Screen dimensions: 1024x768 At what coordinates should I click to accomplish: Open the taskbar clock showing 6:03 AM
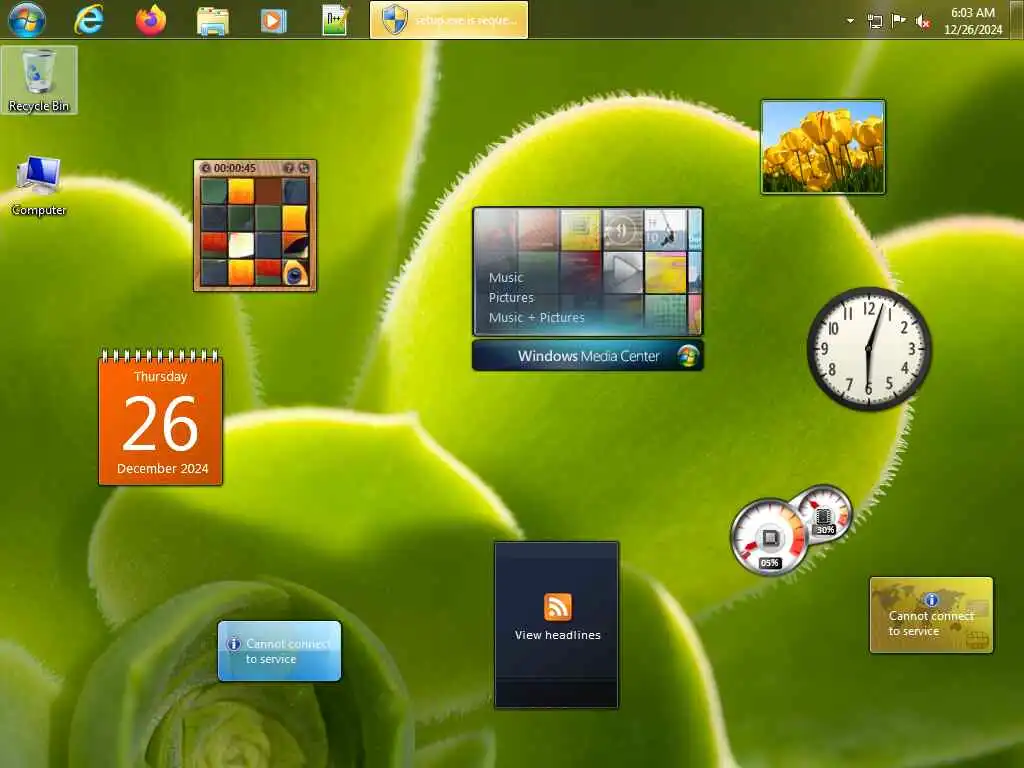coord(972,21)
